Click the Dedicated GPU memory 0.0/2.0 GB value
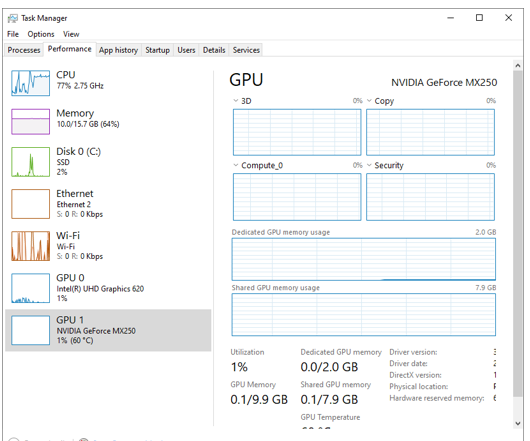The width and height of the screenshot is (530, 441). (329, 367)
